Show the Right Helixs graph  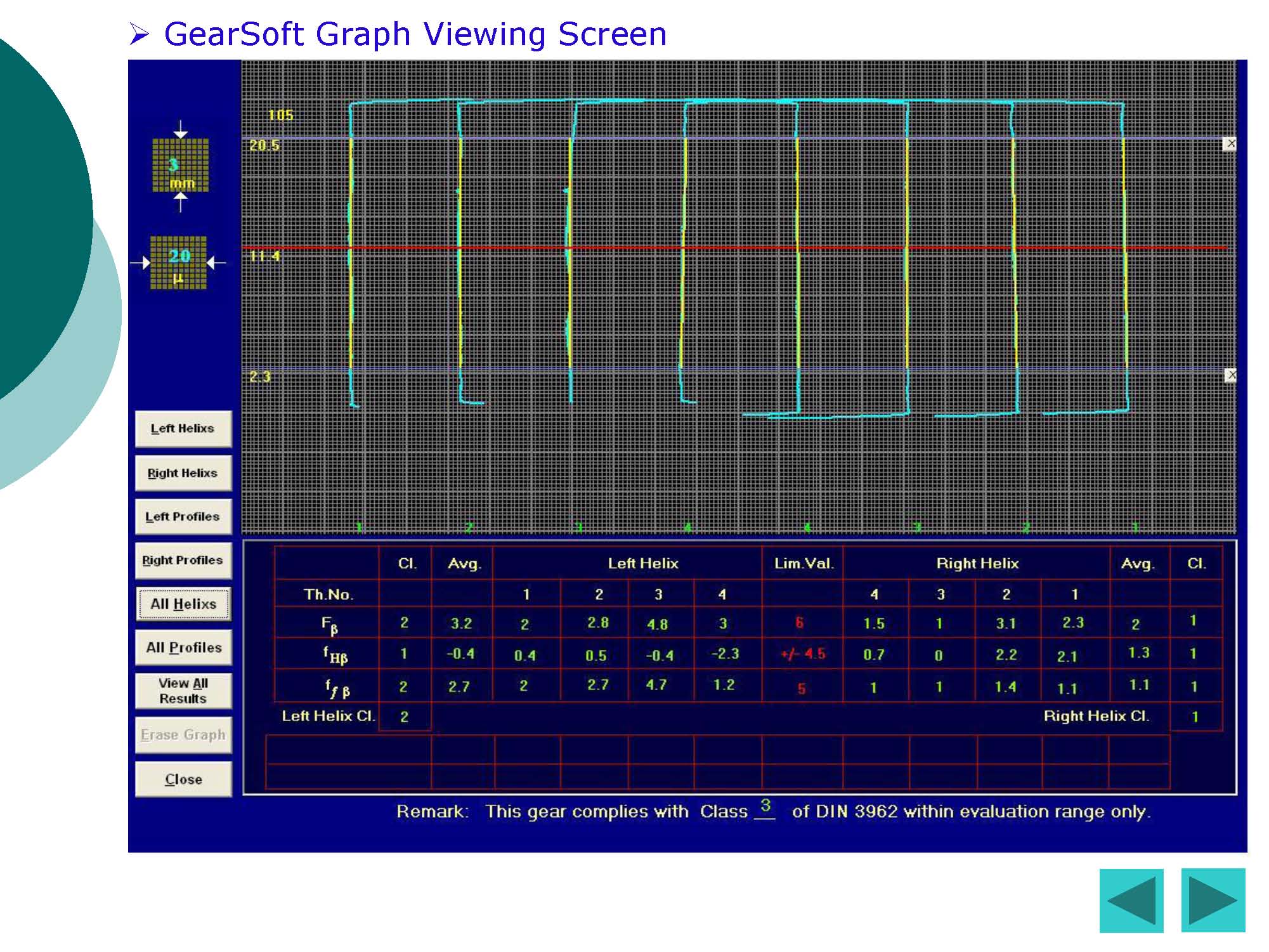coord(183,473)
